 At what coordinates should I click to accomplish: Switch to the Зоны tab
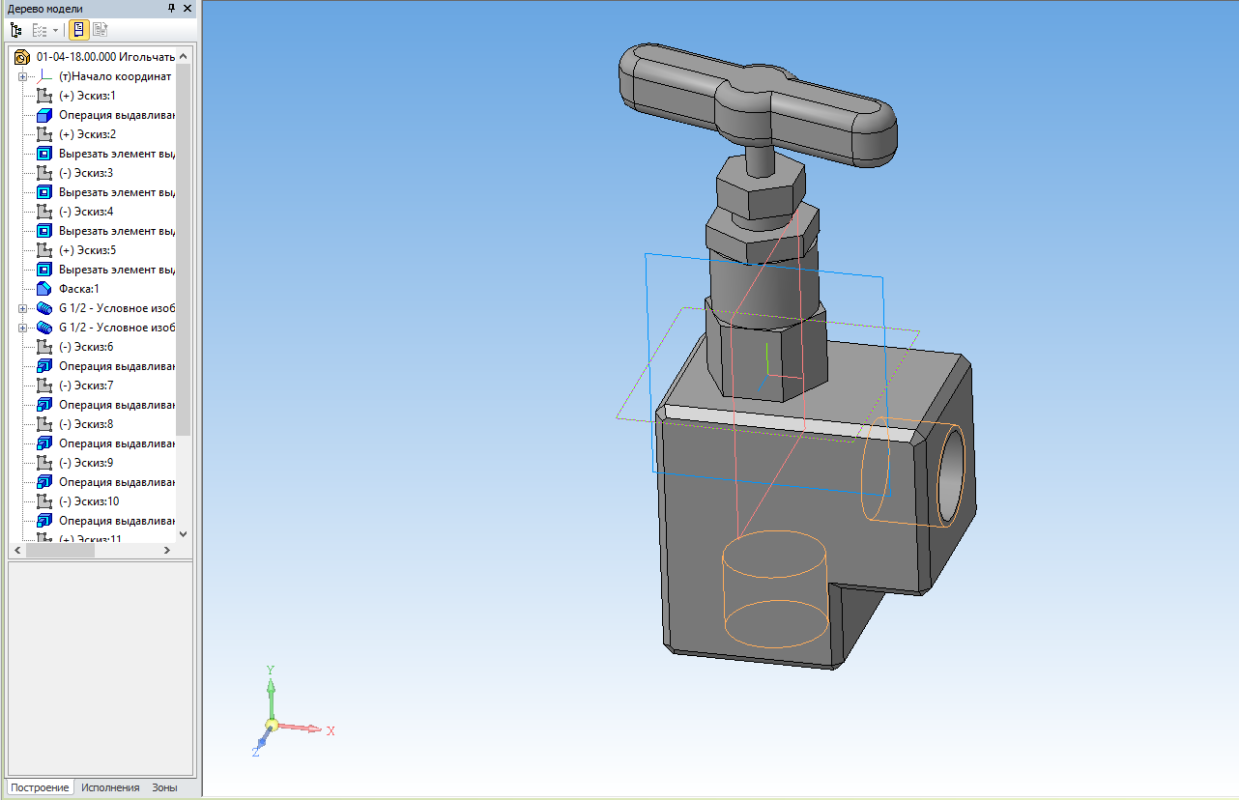point(165,788)
